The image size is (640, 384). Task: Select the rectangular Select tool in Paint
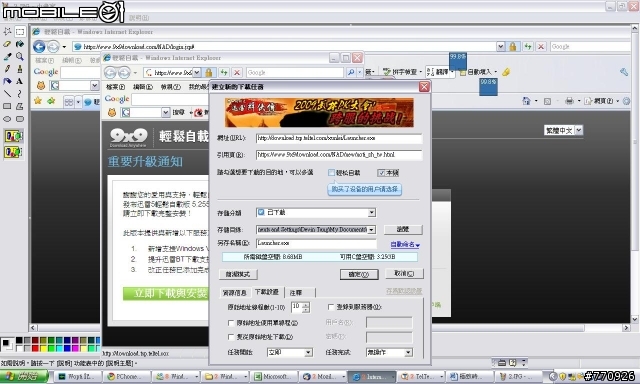(20, 31)
